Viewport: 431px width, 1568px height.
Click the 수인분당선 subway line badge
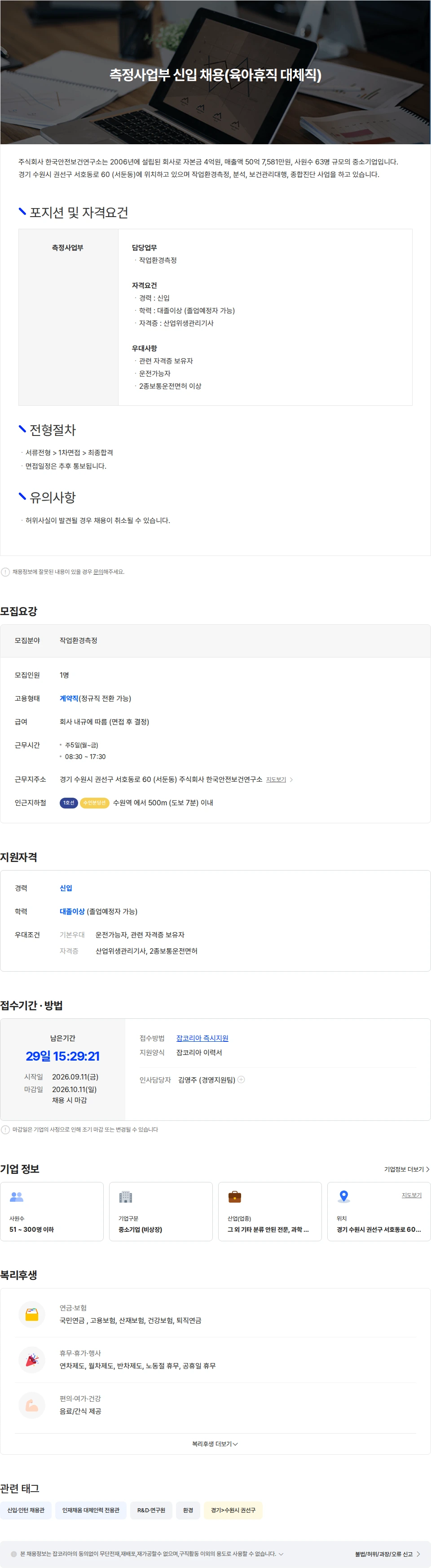tap(94, 802)
